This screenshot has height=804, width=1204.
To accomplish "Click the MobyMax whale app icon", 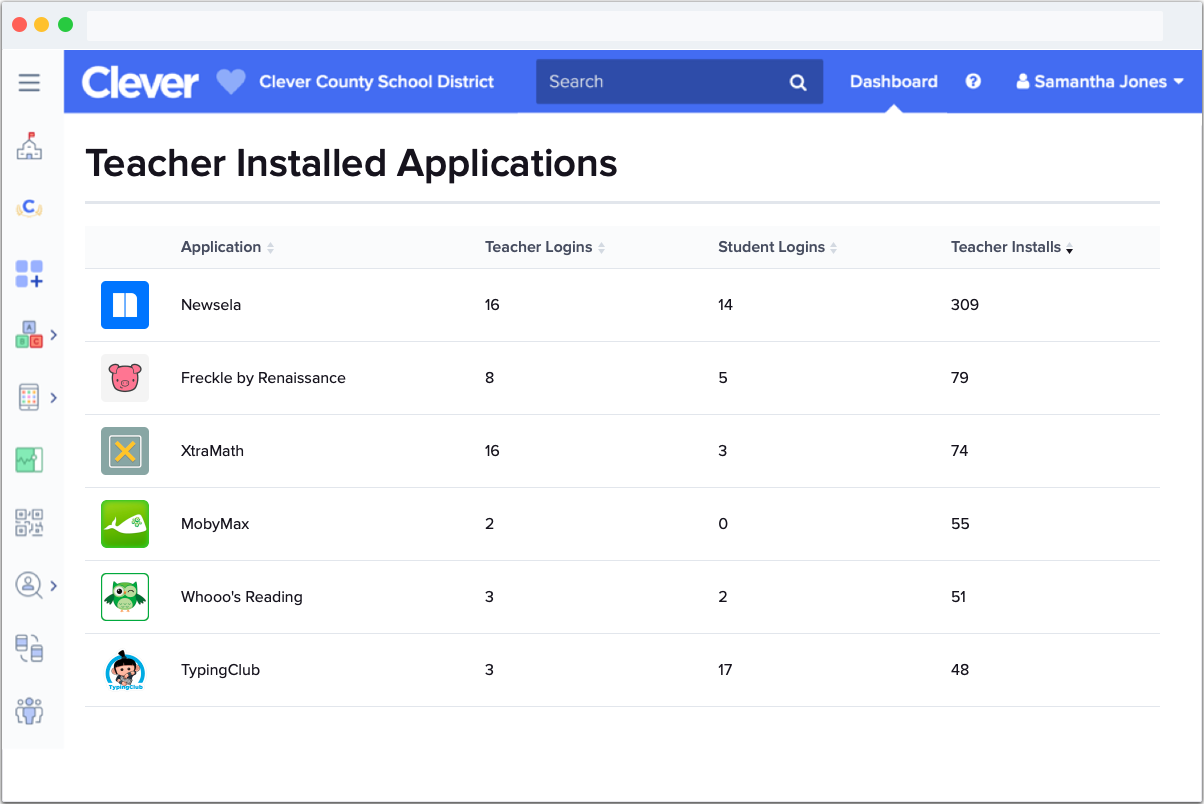I will pyautogui.click(x=125, y=524).
